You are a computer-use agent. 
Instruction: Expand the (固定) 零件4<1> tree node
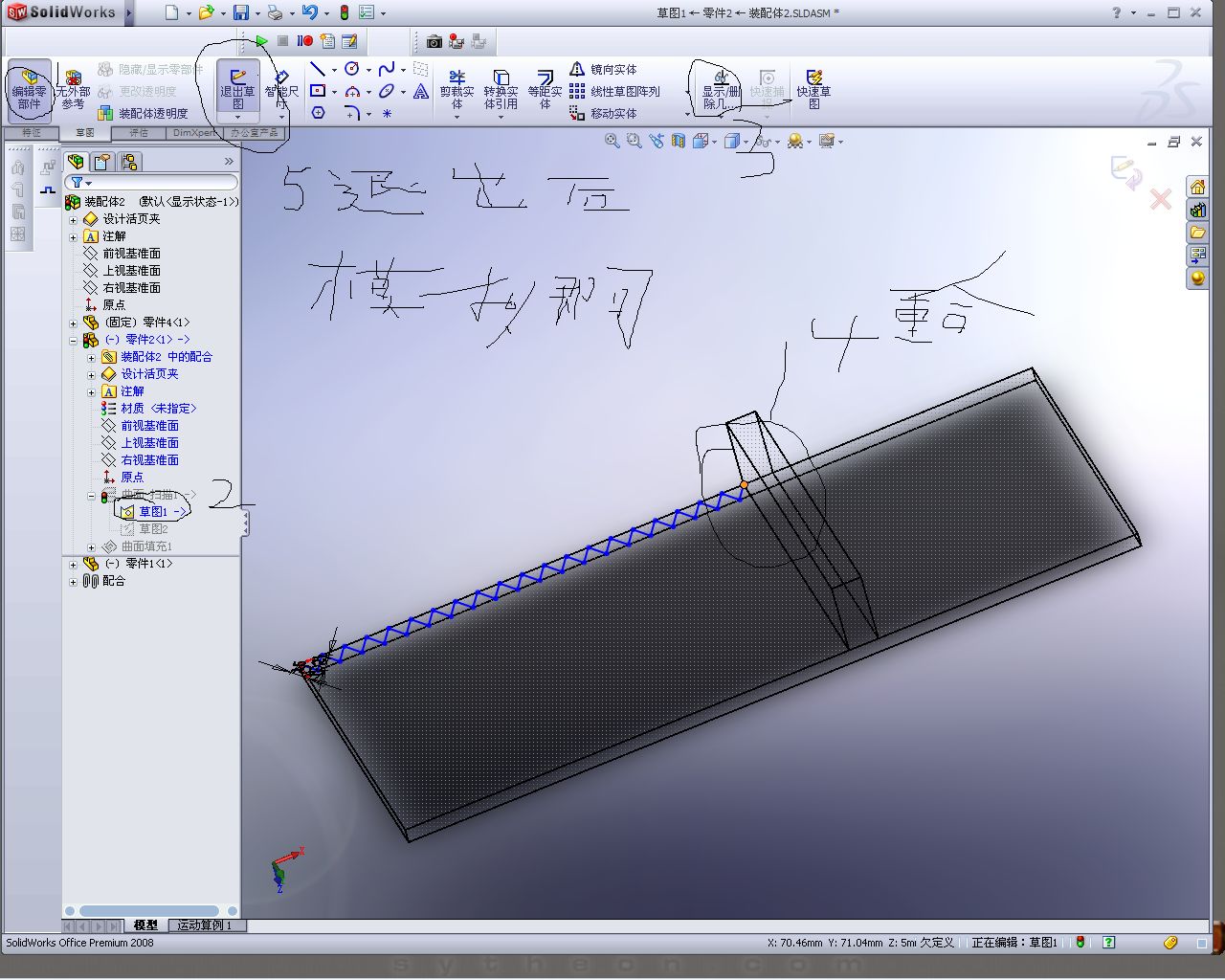74,323
